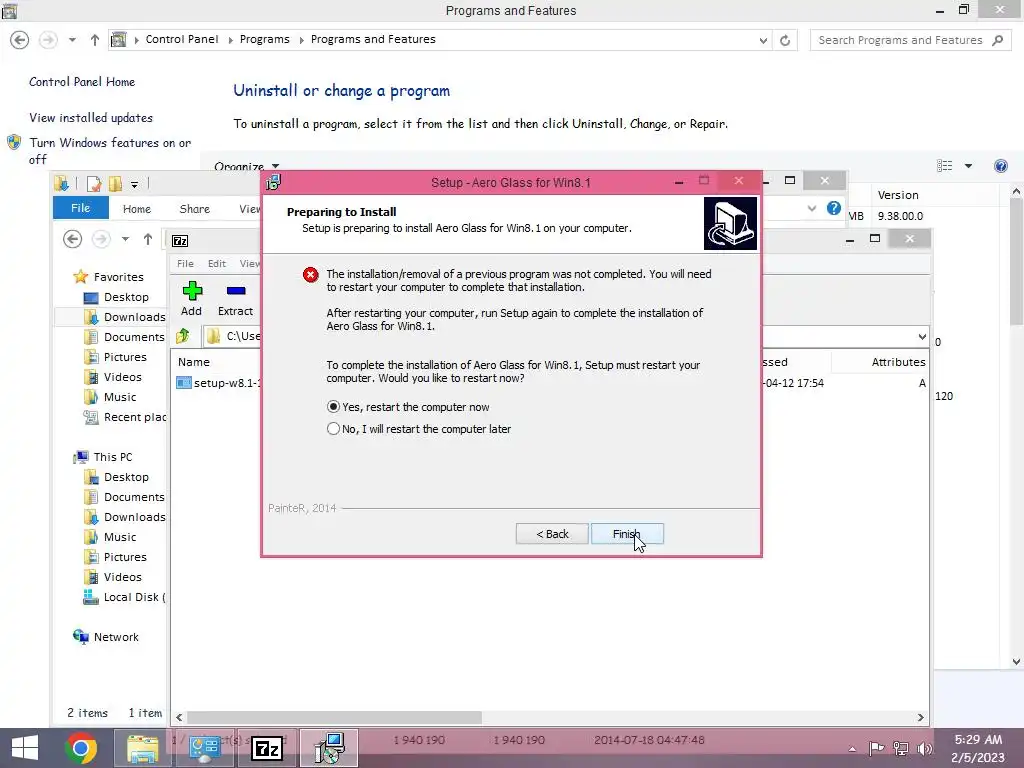The height and width of the screenshot is (768, 1024).
Task: Click the Favorites star icon
Action: pos(80,277)
